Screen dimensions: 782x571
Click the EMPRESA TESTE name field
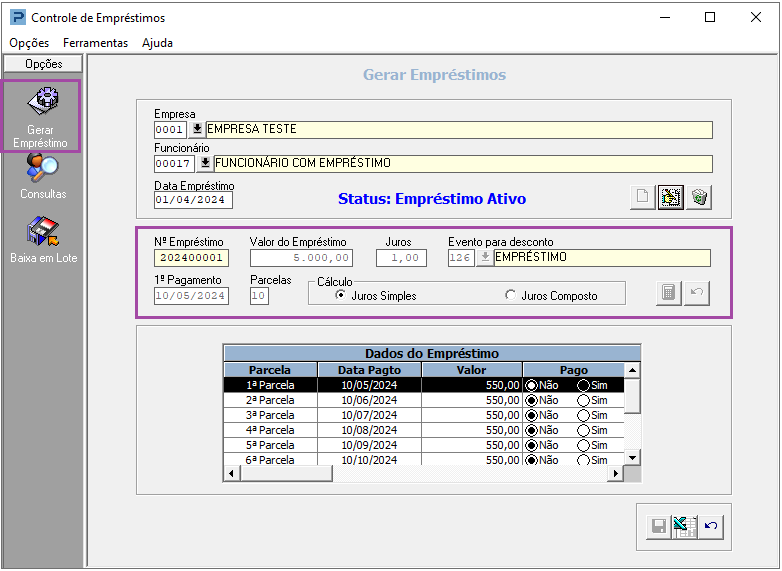click(459, 130)
